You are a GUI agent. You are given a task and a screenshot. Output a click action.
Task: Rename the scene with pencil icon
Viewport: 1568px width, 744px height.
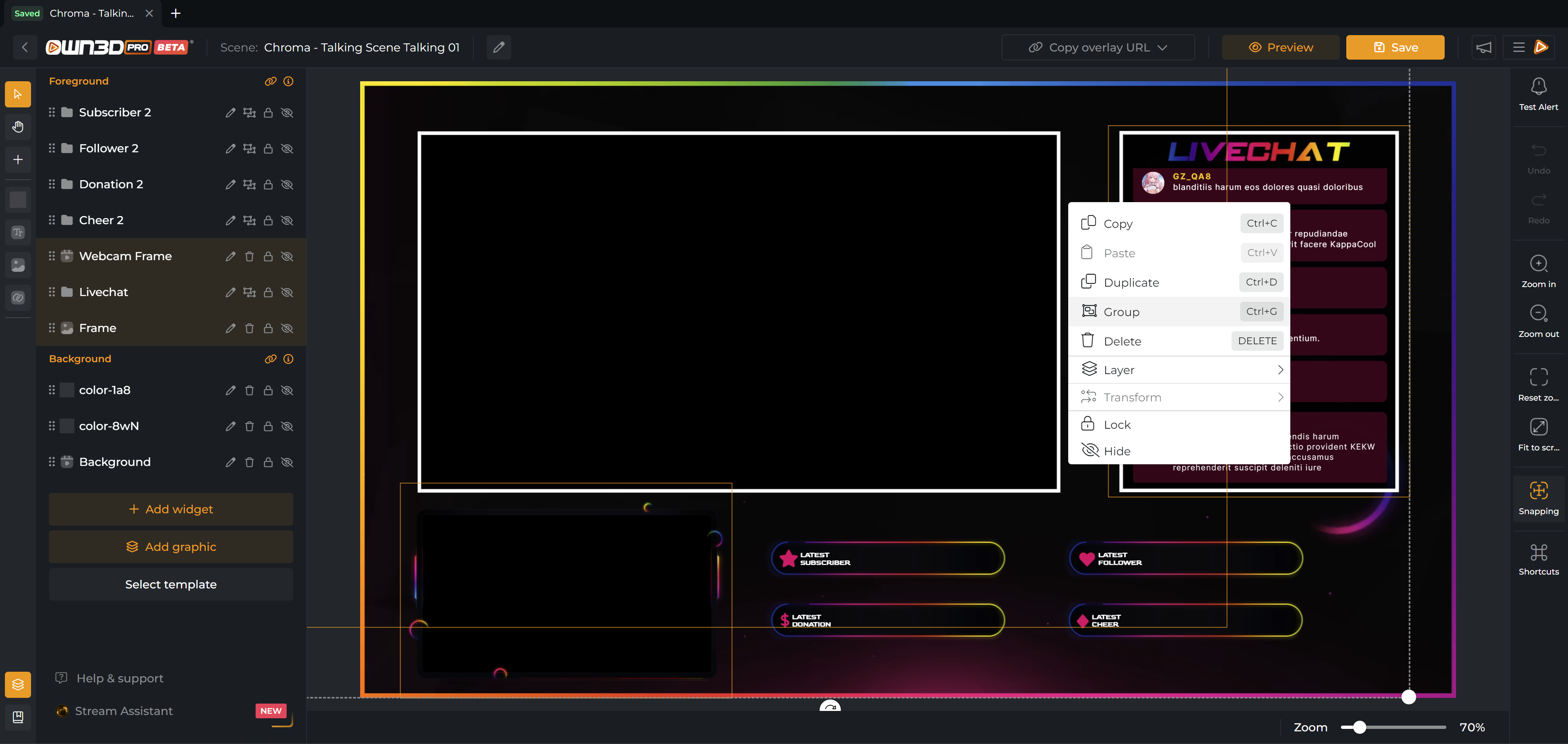499,47
